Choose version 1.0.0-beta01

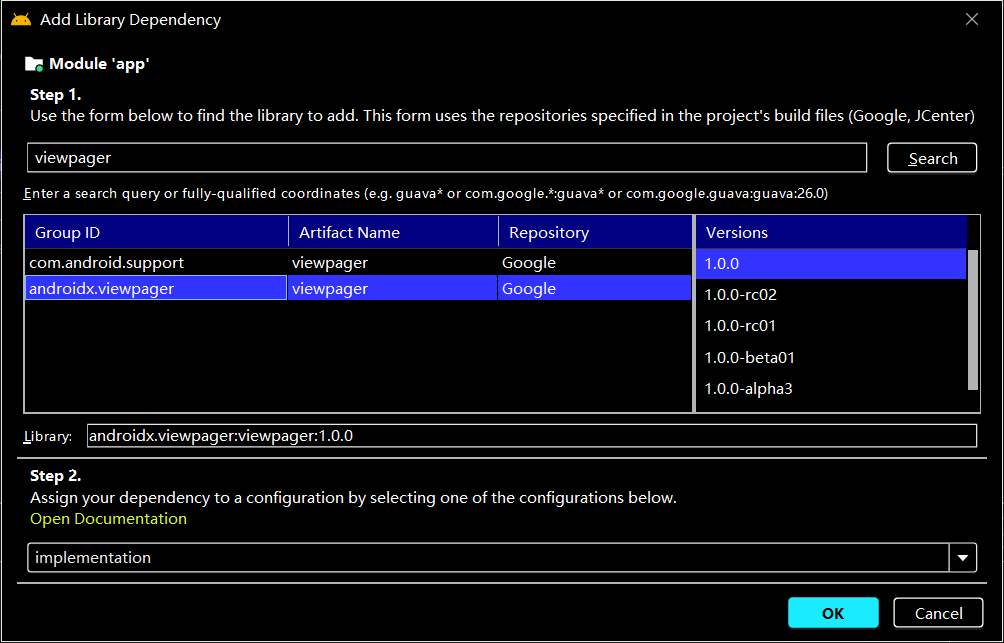pos(830,357)
